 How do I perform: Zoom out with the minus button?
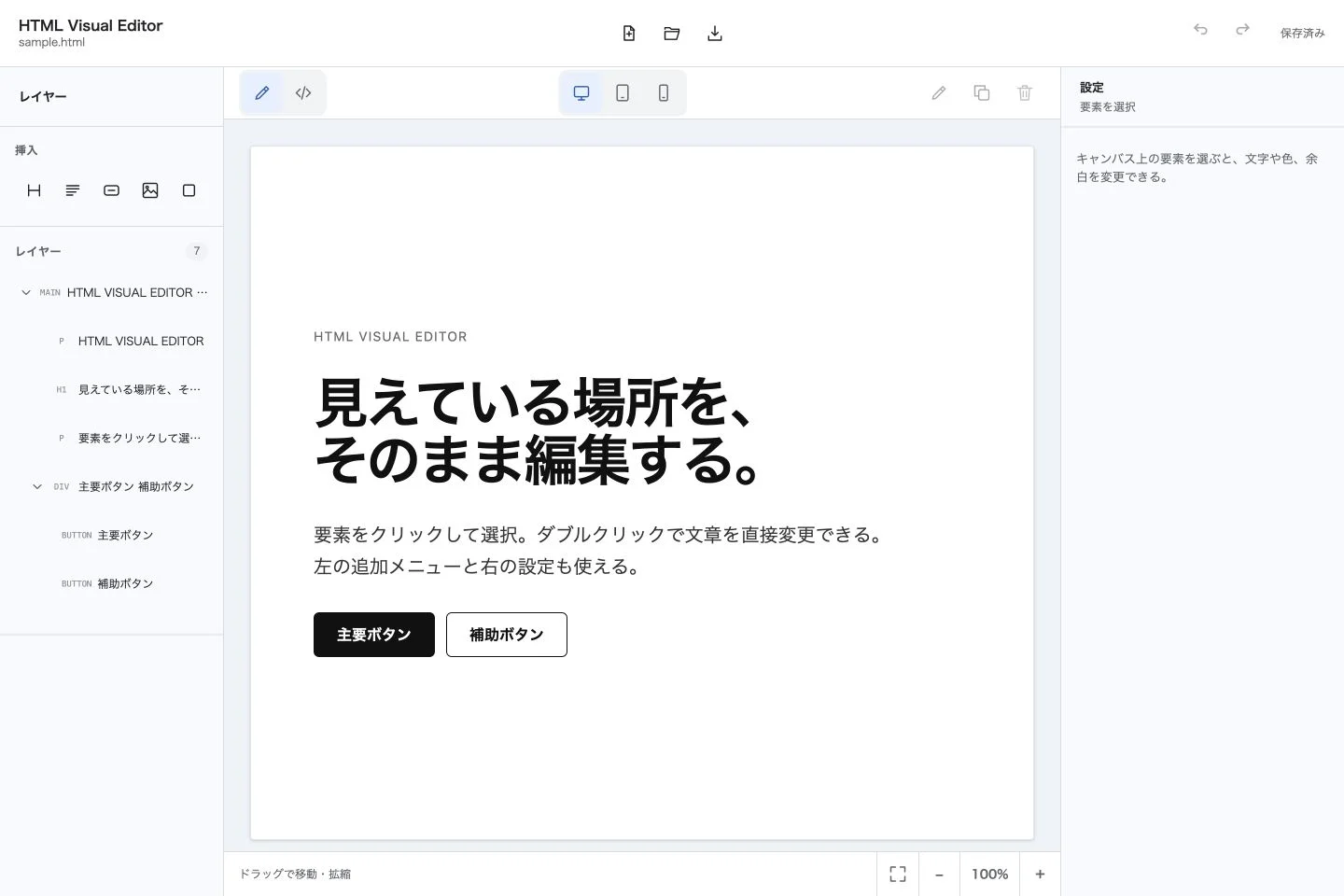coord(940,874)
